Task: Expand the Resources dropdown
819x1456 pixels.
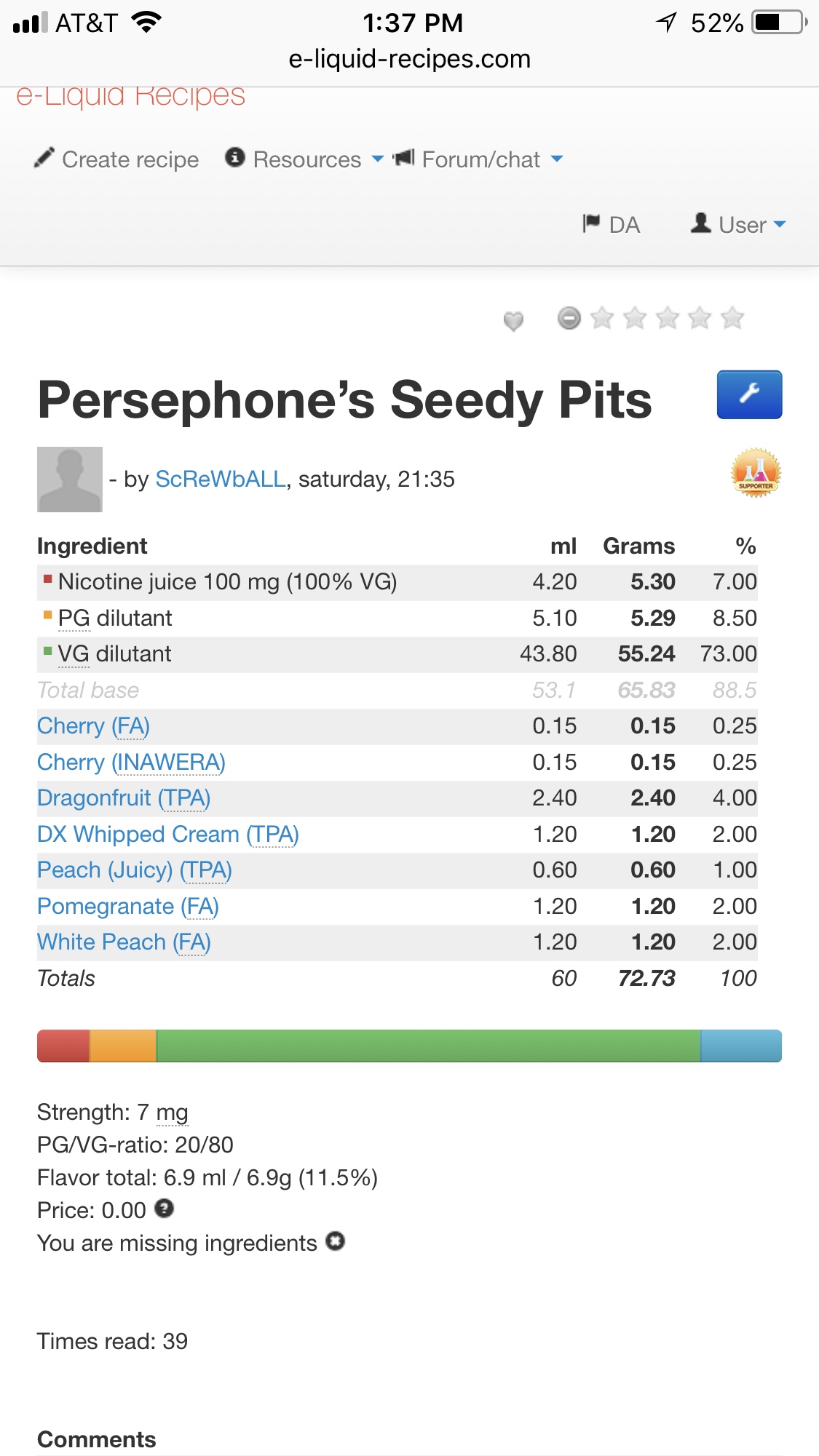Action: click(379, 159)
